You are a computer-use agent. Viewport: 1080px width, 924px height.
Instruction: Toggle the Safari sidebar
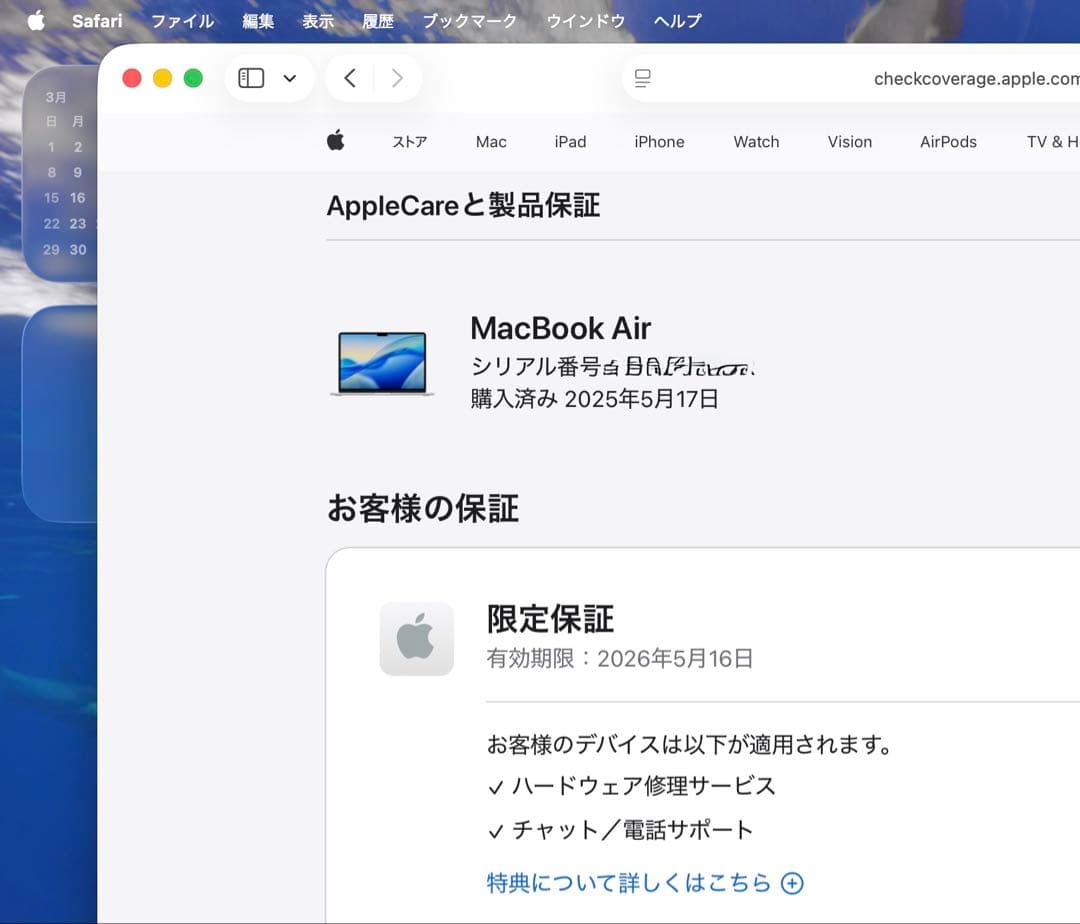[251, 77]
